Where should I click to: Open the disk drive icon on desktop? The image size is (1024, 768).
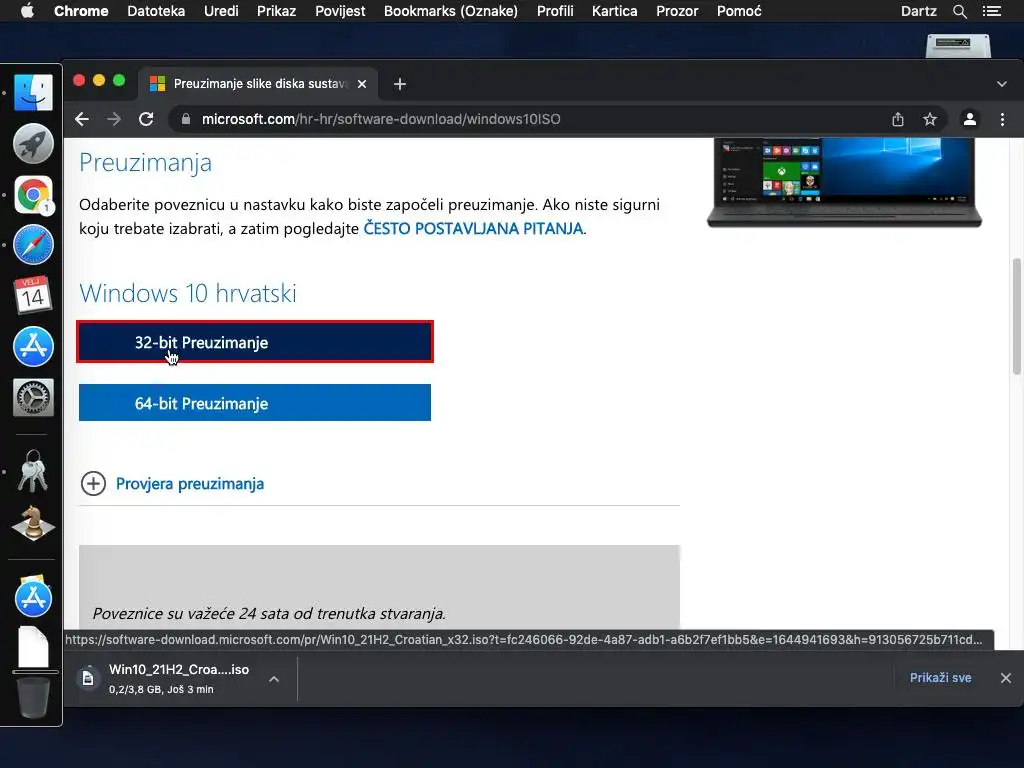click(958, 46)
